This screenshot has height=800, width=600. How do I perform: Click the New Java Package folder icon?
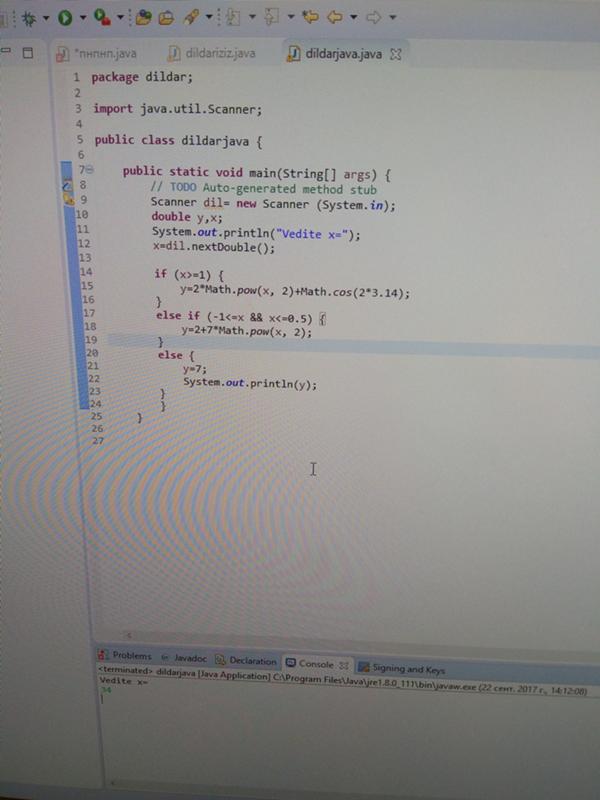(x=144, y=17)
